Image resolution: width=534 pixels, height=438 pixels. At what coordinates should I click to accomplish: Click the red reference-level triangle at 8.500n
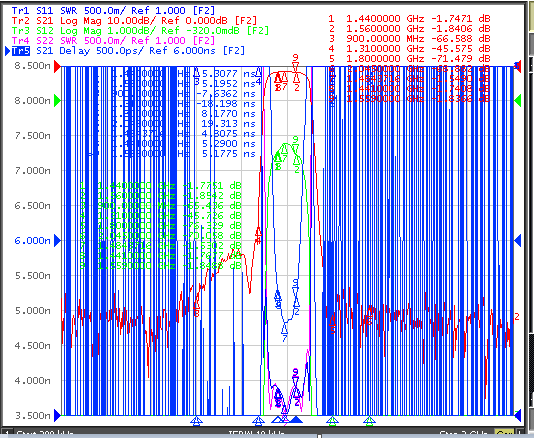pos(58,66)
